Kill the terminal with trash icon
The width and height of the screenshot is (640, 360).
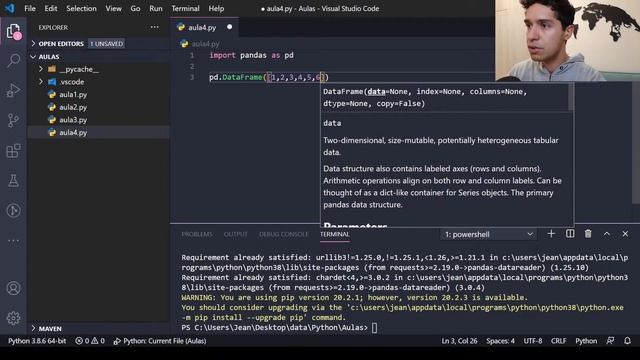[x=588, y=233]
